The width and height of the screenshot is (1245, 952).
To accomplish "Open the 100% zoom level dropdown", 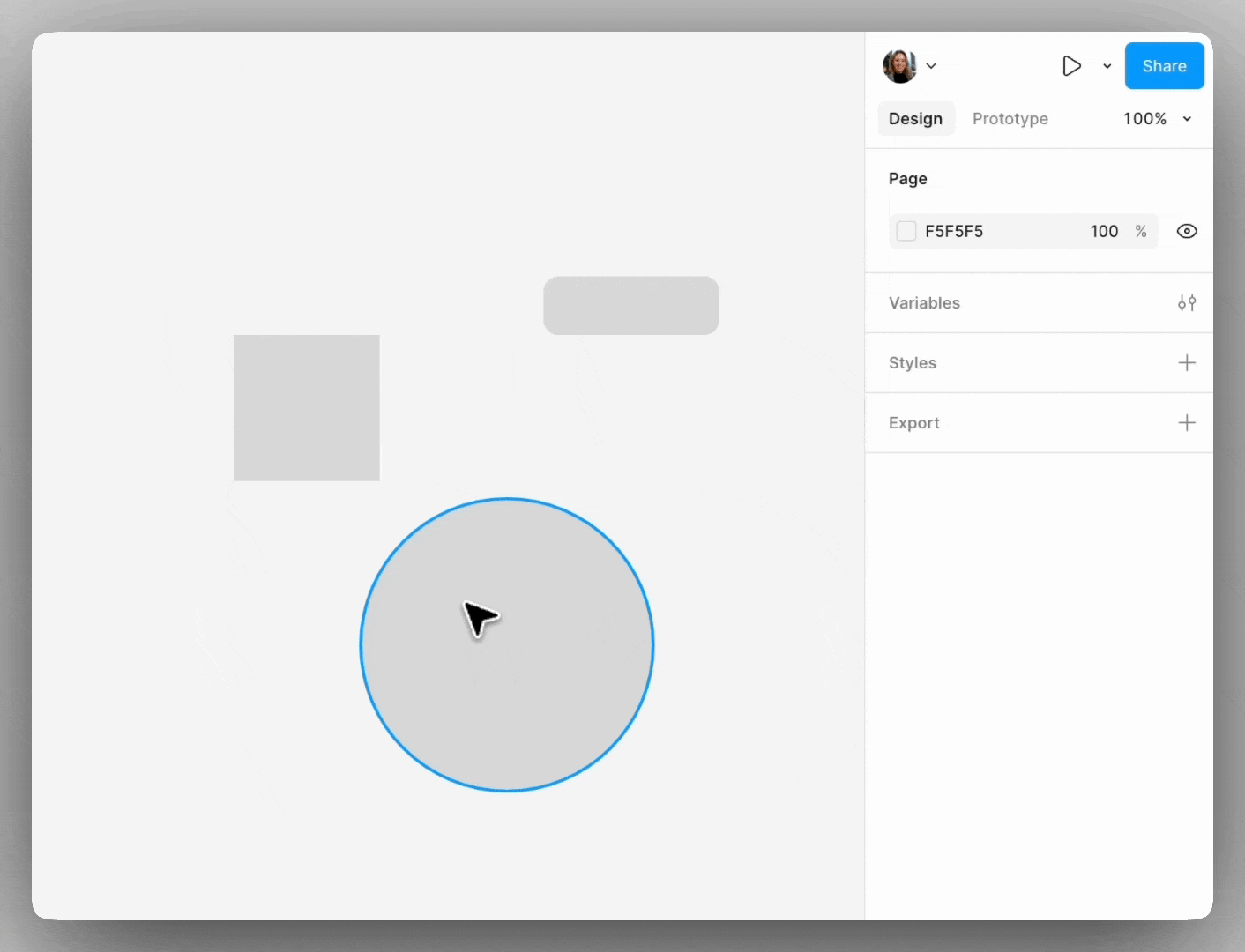I will [1157, 119].
